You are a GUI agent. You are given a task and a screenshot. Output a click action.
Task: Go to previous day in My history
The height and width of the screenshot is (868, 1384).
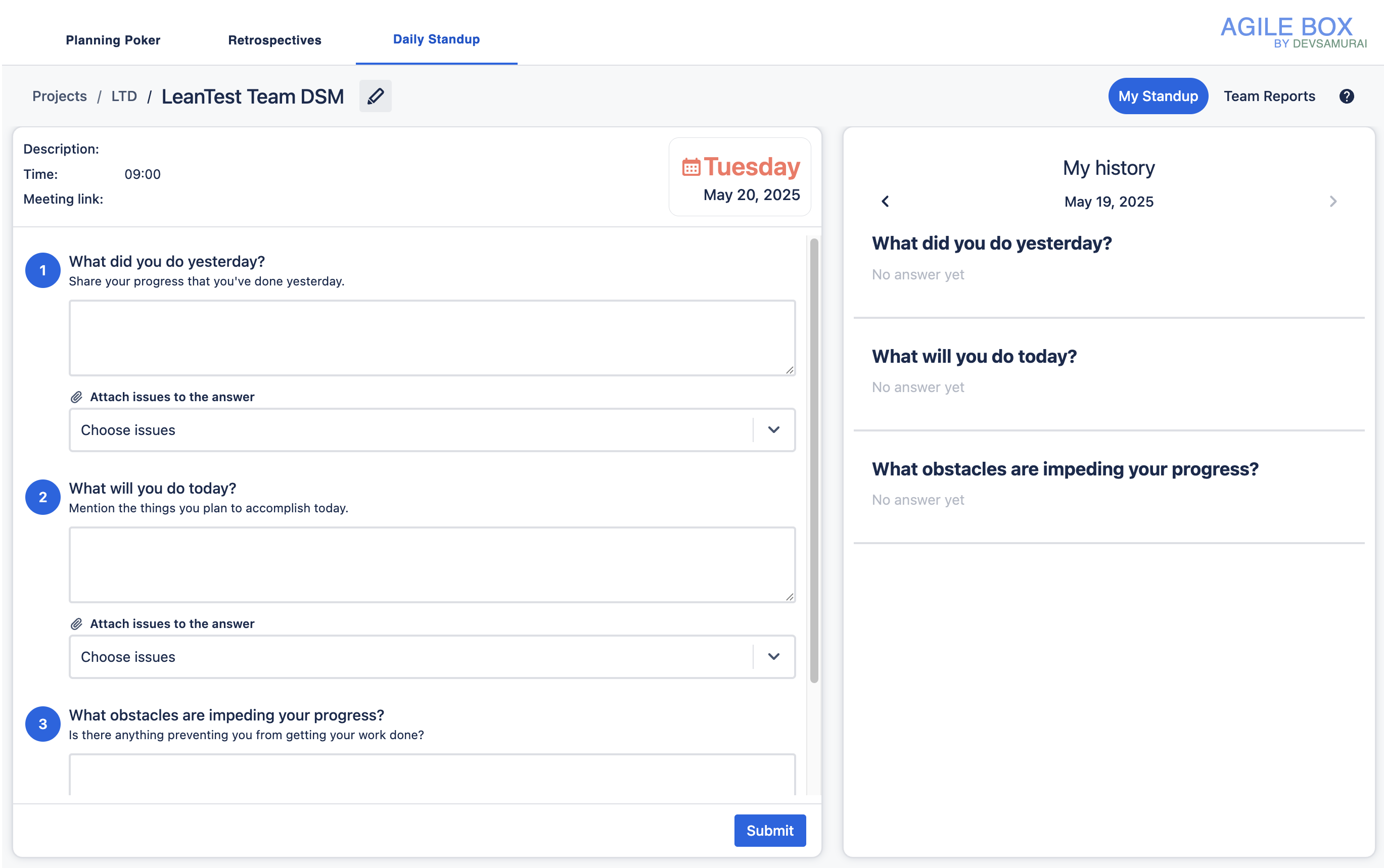(885, 202)
